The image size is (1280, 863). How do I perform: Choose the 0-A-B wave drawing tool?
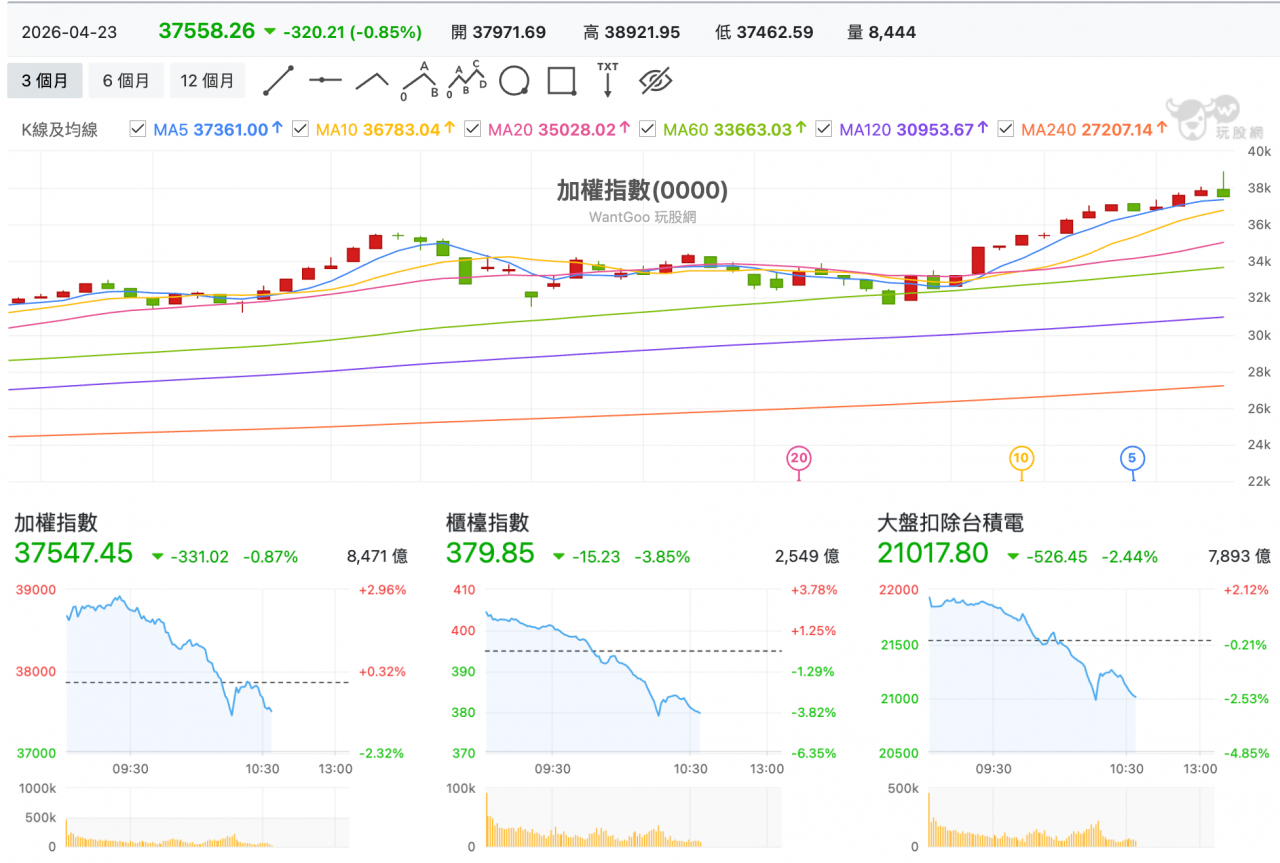click(x=418, y=80)
